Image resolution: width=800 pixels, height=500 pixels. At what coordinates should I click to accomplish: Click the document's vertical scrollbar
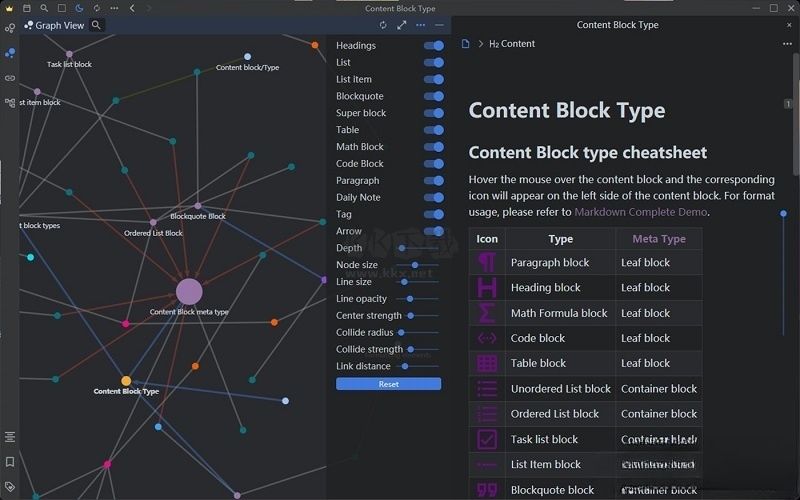[x=796, y=115]
